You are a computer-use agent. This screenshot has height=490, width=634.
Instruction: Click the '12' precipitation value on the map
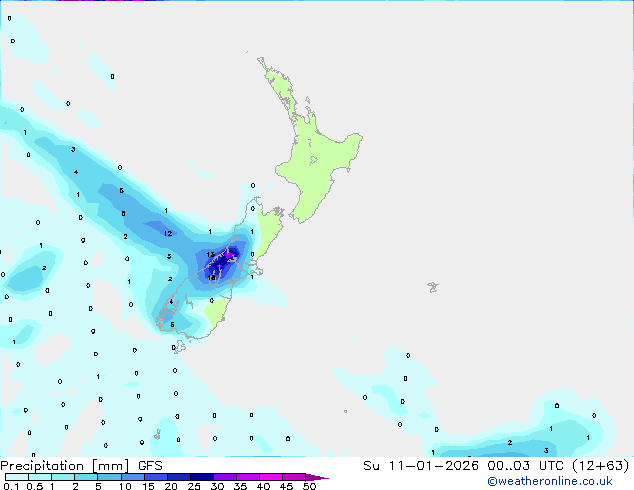(168, 233)
